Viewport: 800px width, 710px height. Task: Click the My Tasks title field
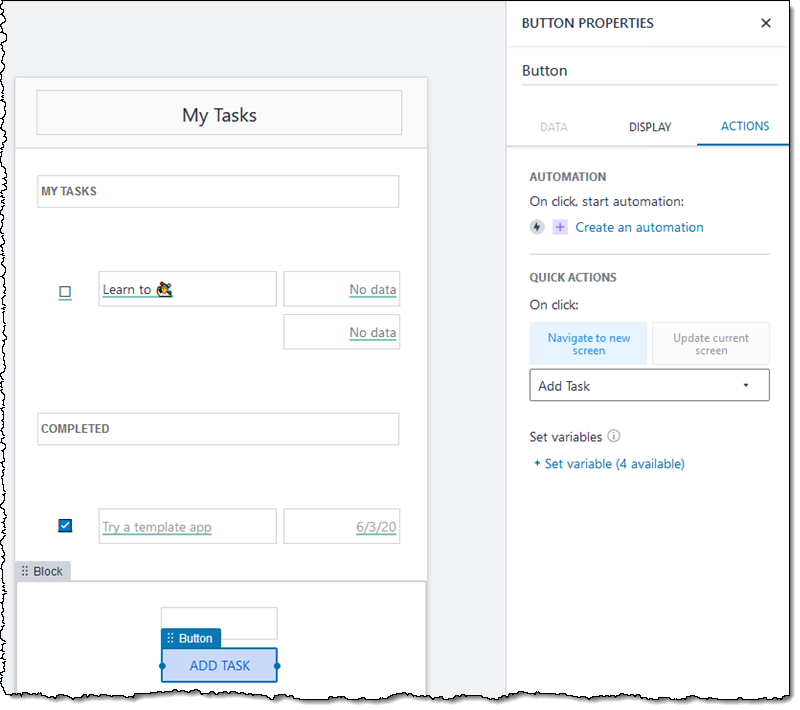[219, 114]
